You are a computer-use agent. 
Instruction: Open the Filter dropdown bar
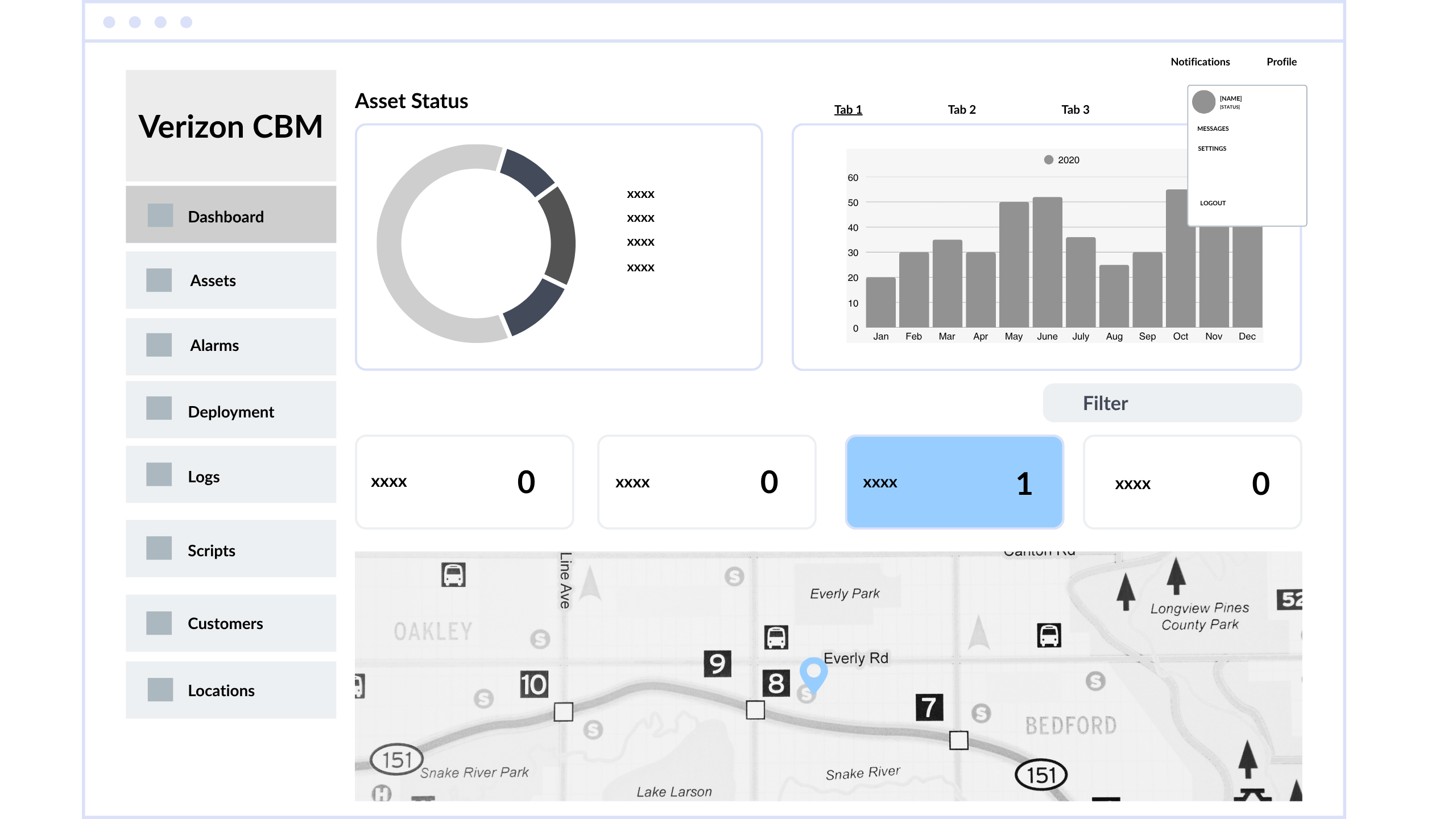click(1172, 403)
